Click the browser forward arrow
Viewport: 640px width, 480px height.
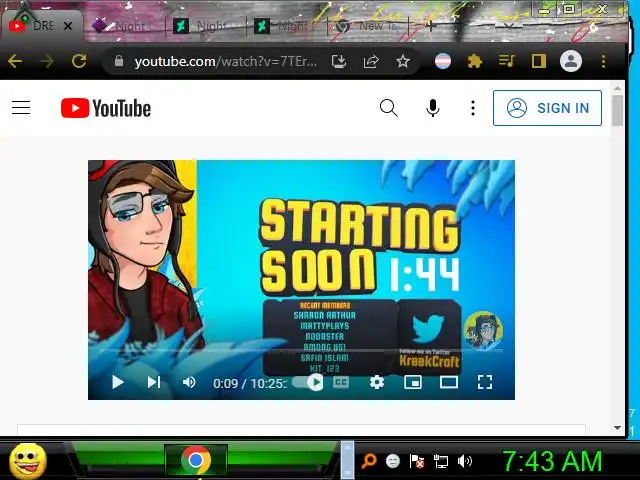(47, 61)
